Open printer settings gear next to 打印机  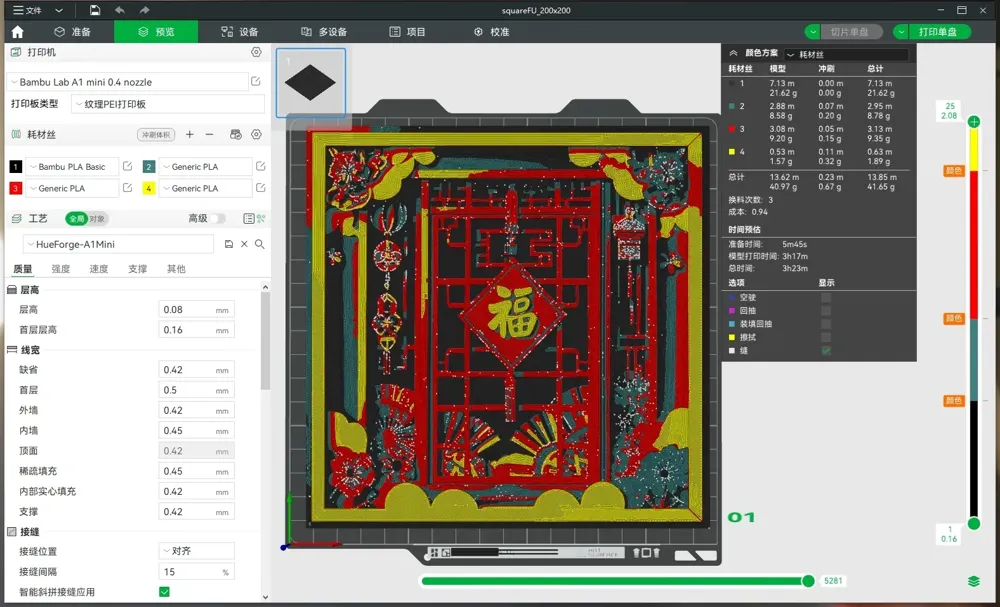(x=256, y=52)
